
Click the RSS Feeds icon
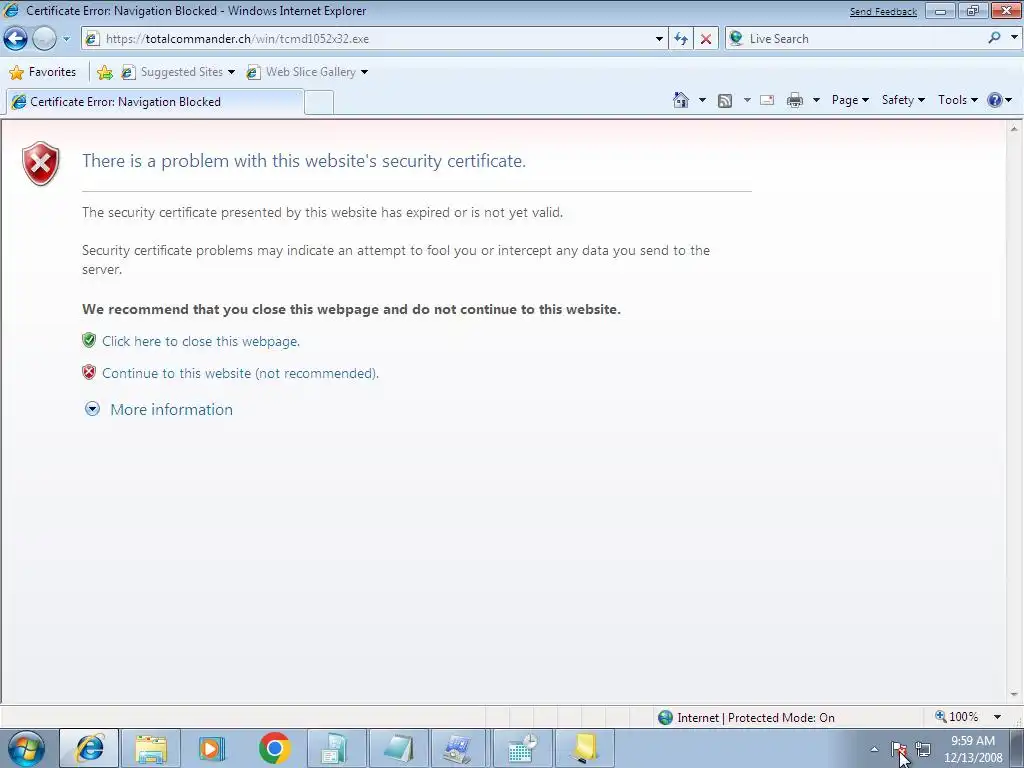point(725,100)
